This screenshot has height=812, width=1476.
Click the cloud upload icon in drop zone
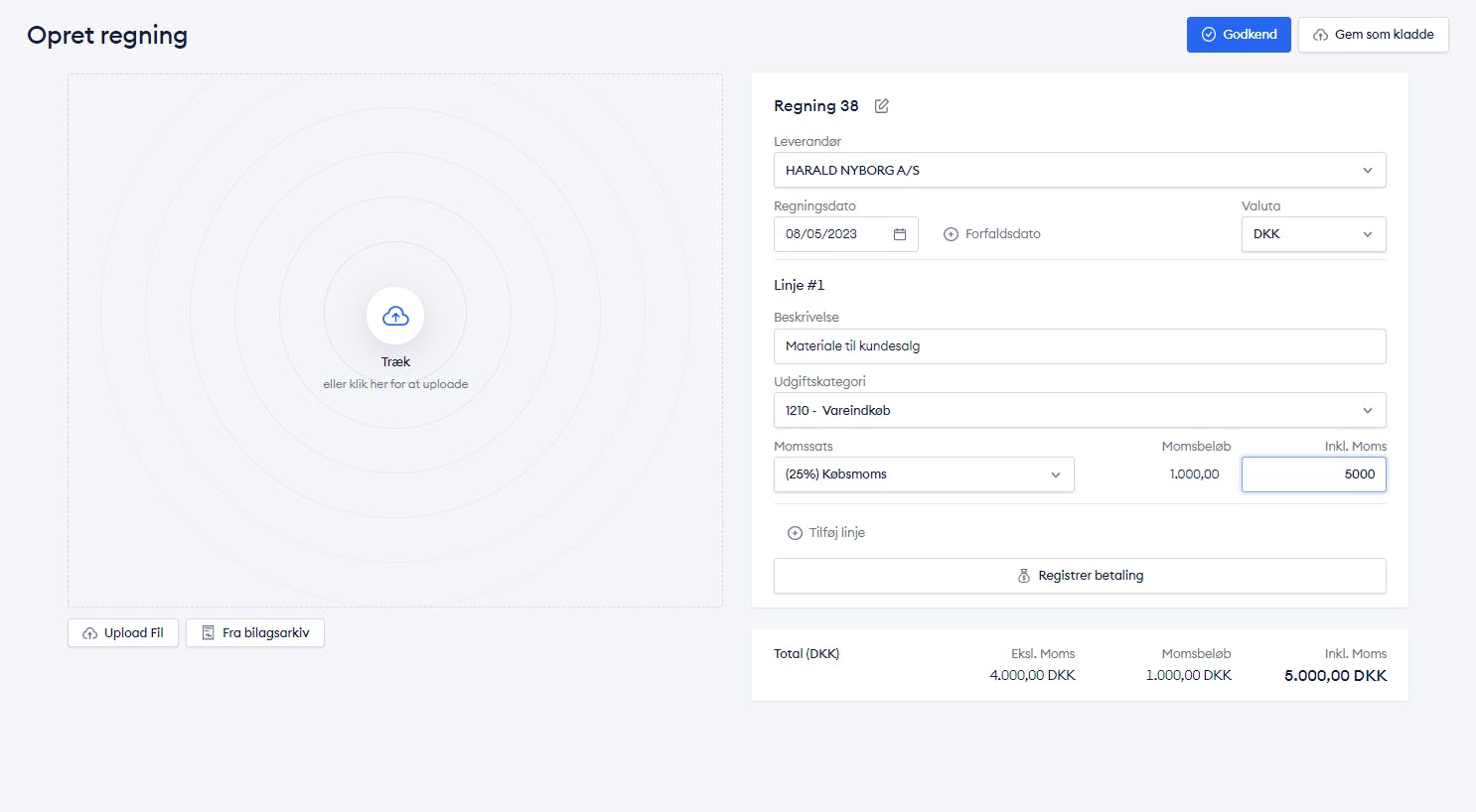395,316
